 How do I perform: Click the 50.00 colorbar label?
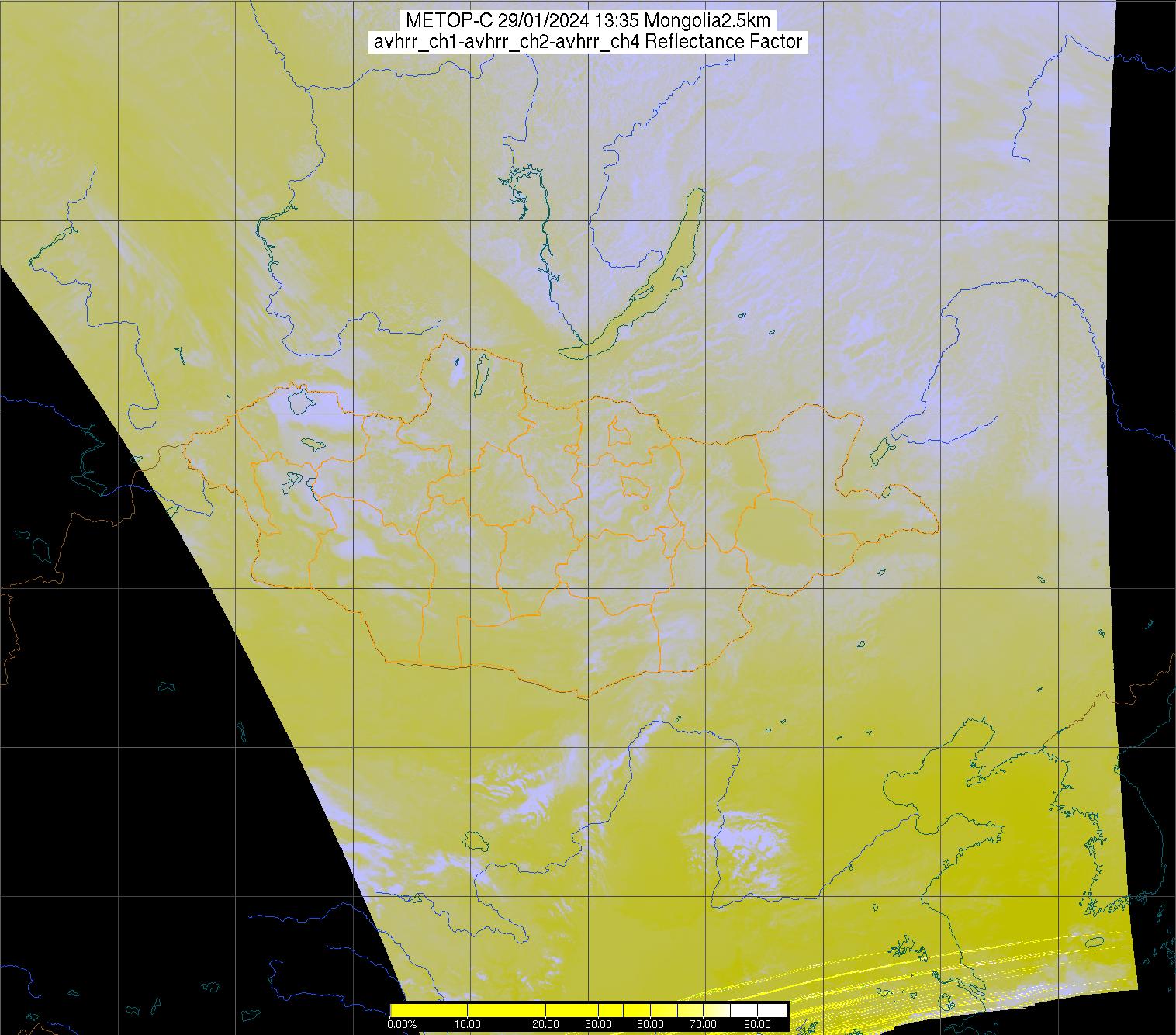650,1024
